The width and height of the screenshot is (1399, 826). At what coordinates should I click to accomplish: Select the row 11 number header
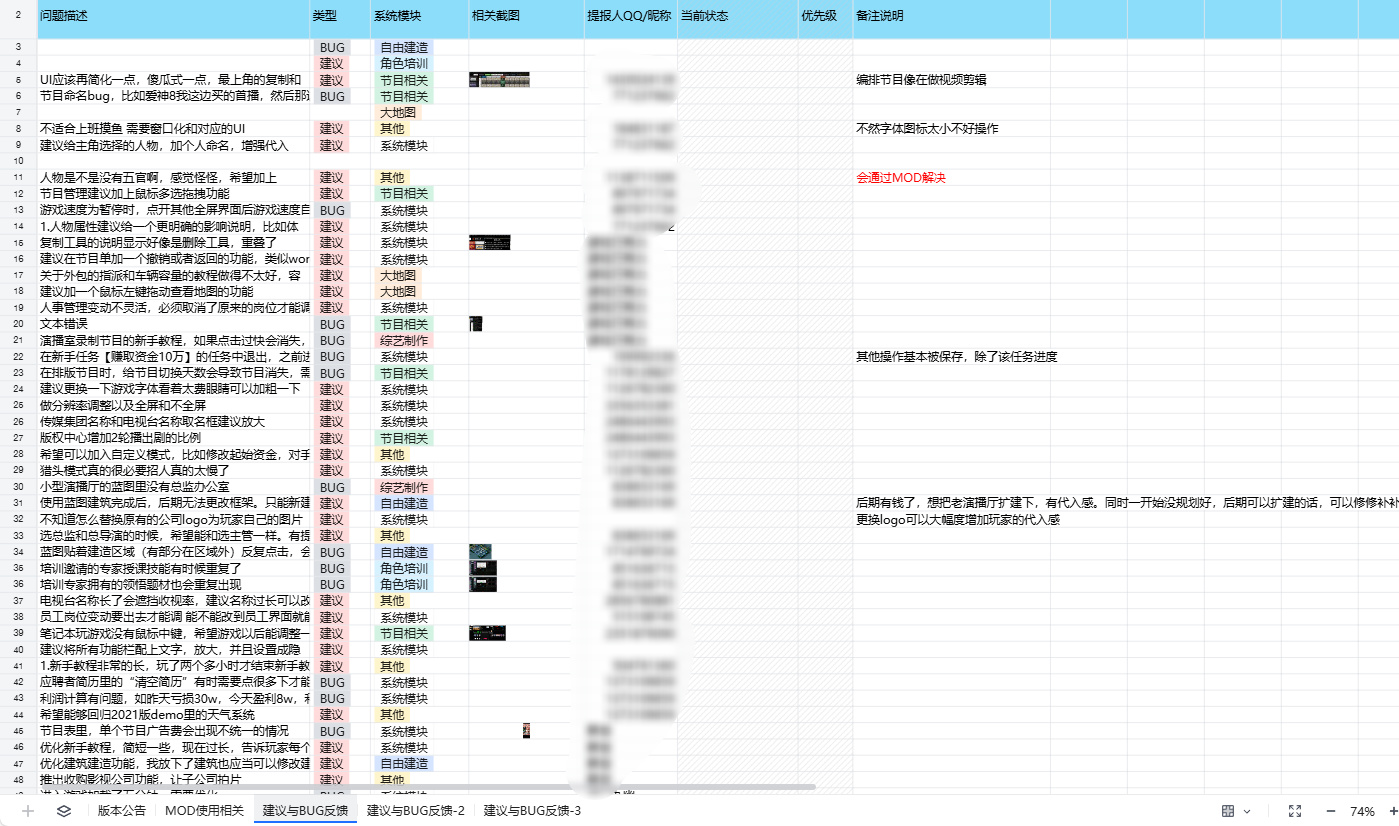18,178
